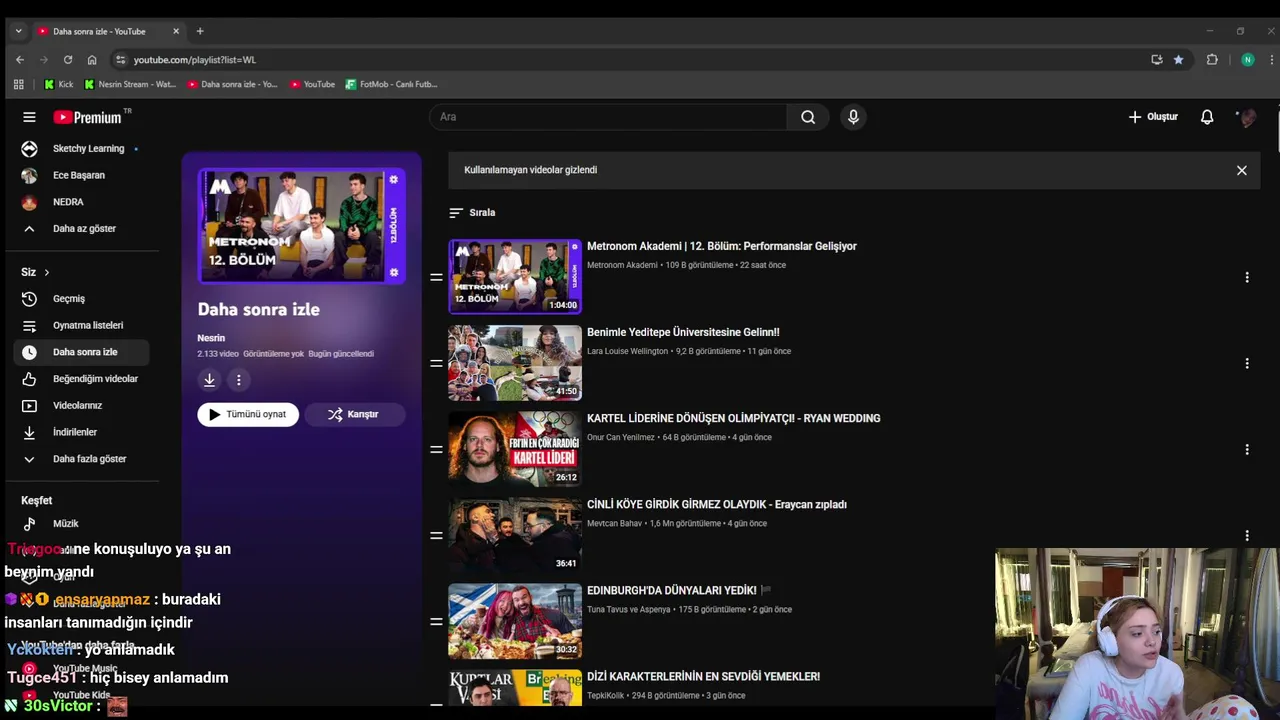Screen dimensions: 1280x720
Task: Click the bookmark star in address bar
Action: click(1178, 60)
